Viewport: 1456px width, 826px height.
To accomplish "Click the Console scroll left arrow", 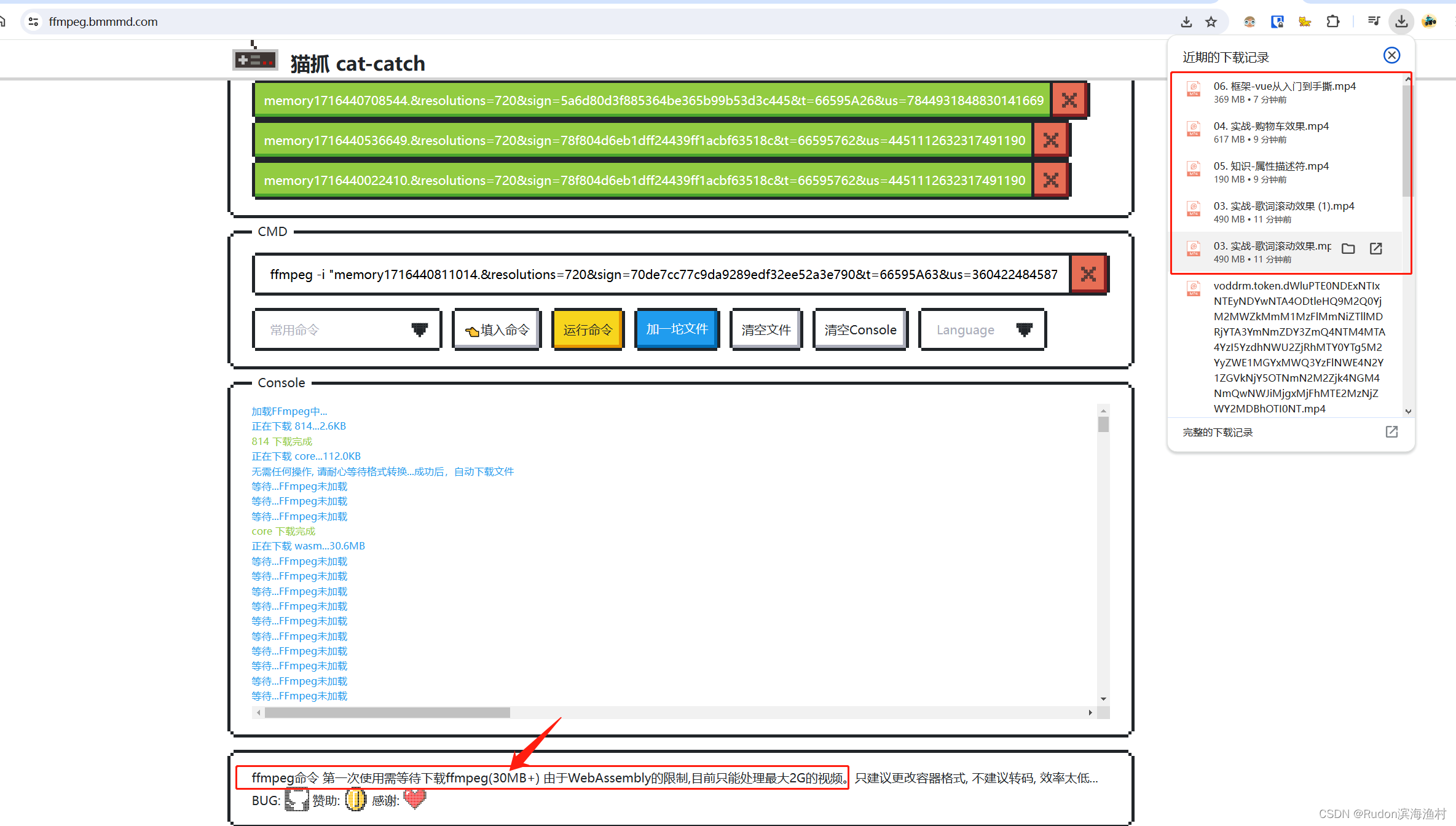I will click(x=259, y=712).
